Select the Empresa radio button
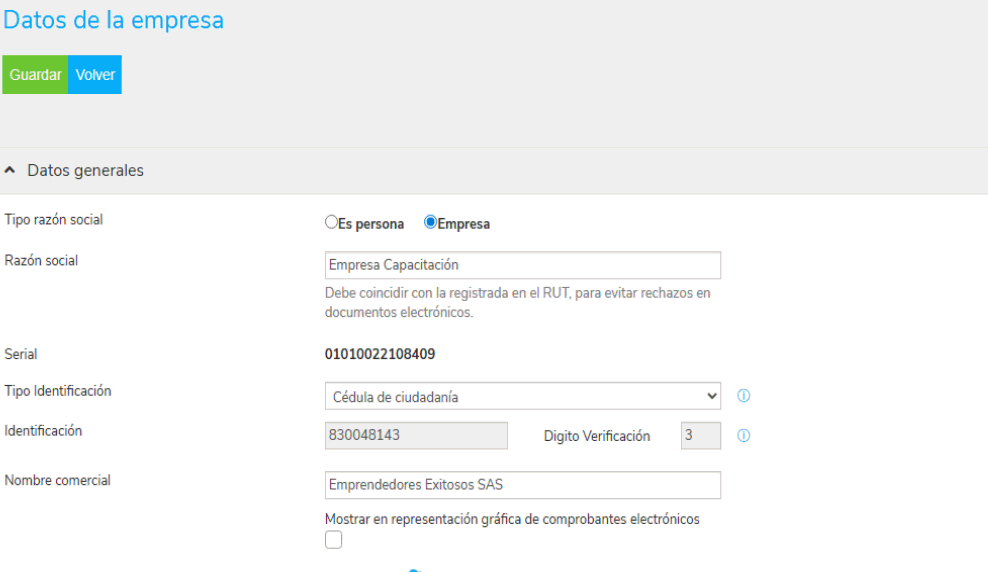This screenshot has height=572, width=988. pyautogui.click(x=430, y=222)
